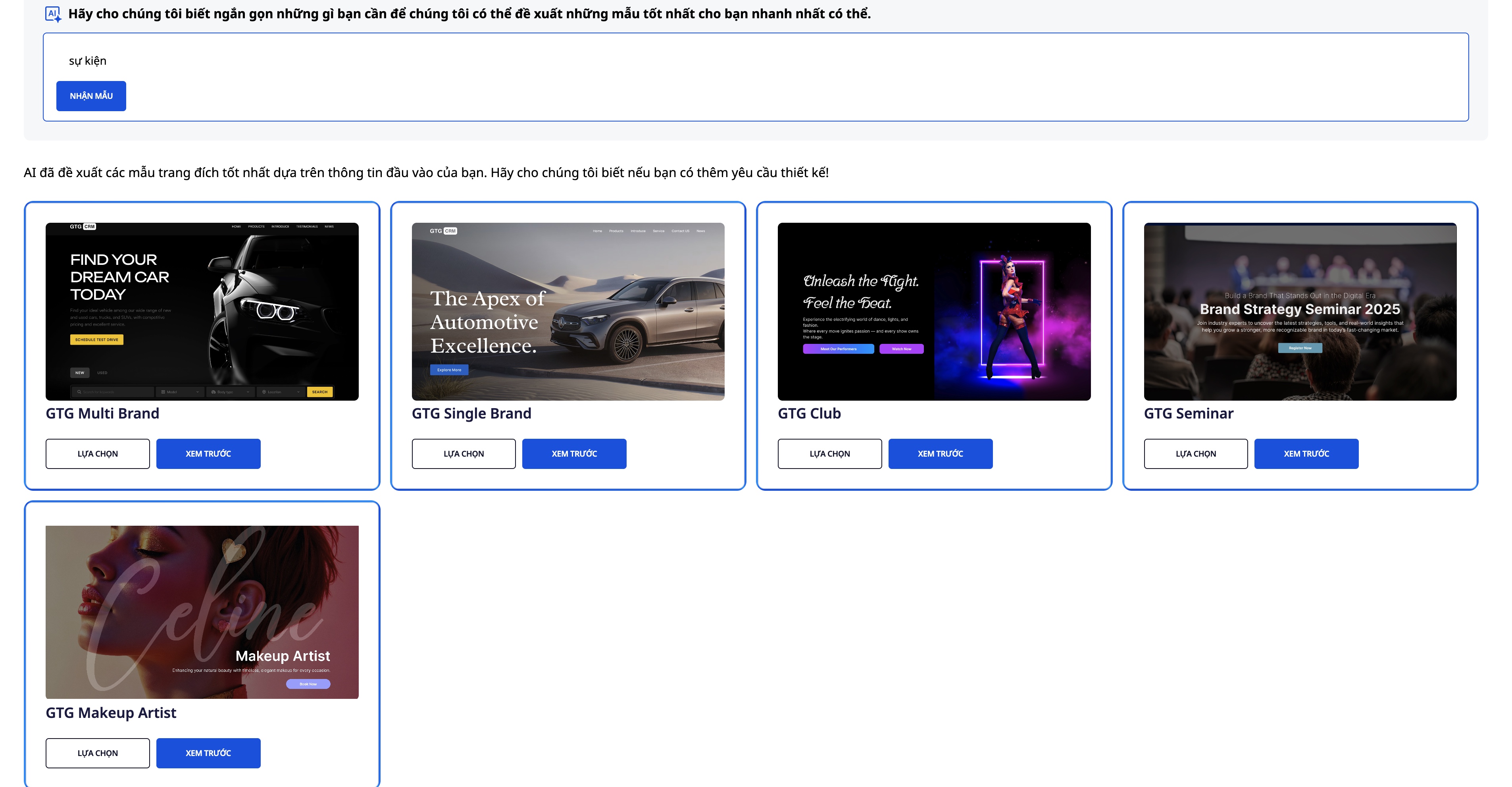Viewport: 1512px width, 787px height.
Task: Click XEM TRƯỚC for GTG Seminar
Action: click(x=1306, y=453)
